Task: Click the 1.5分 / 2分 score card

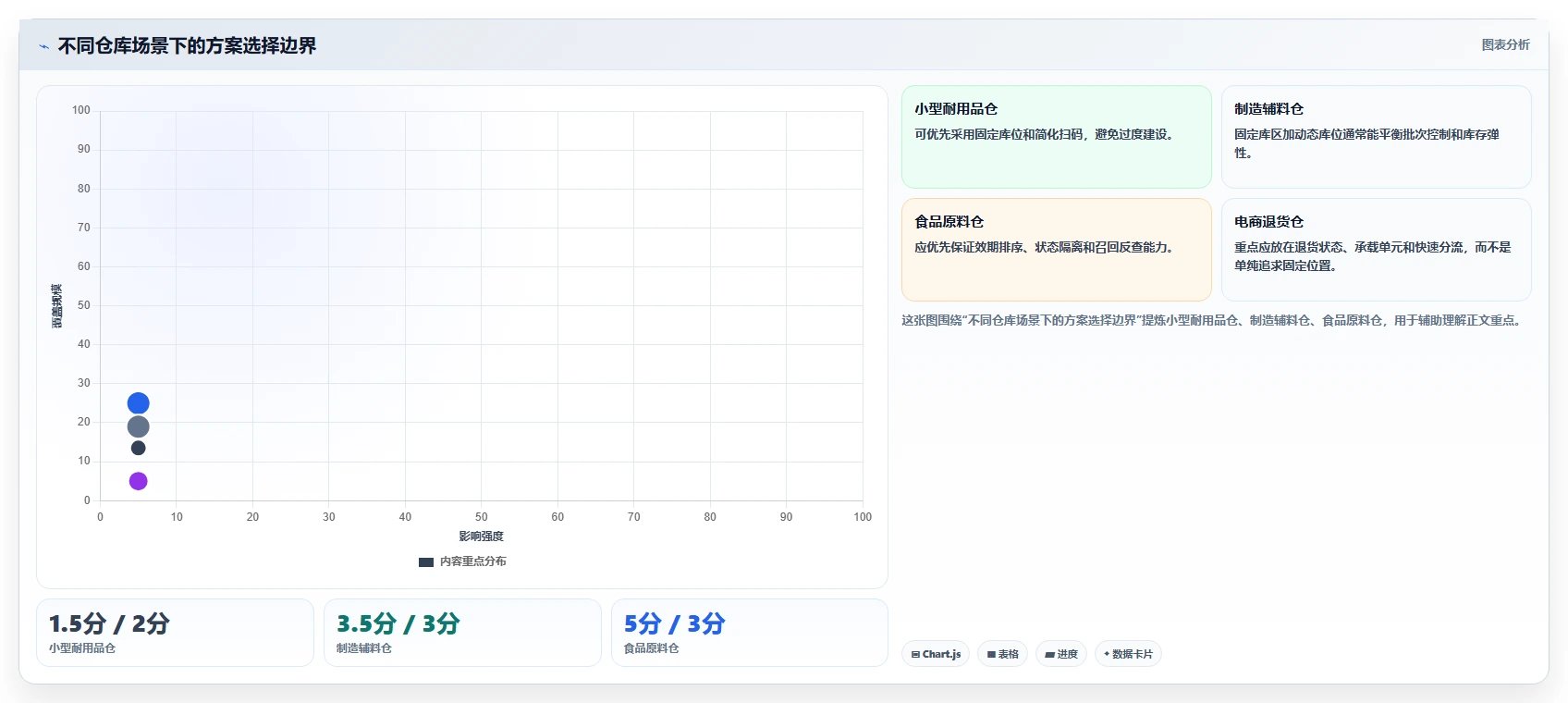Action: click(x=175, y=633)
